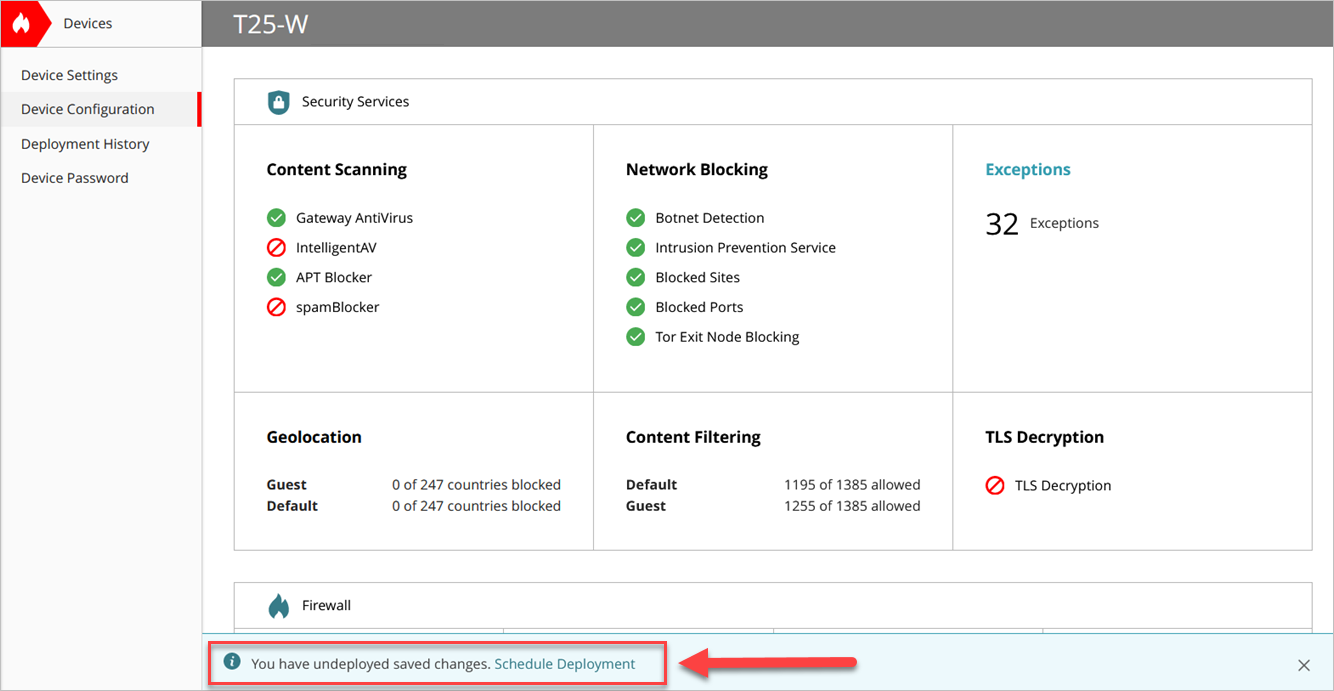Toggle the spamBlocker disabled indicator

[x=276, y=307]
